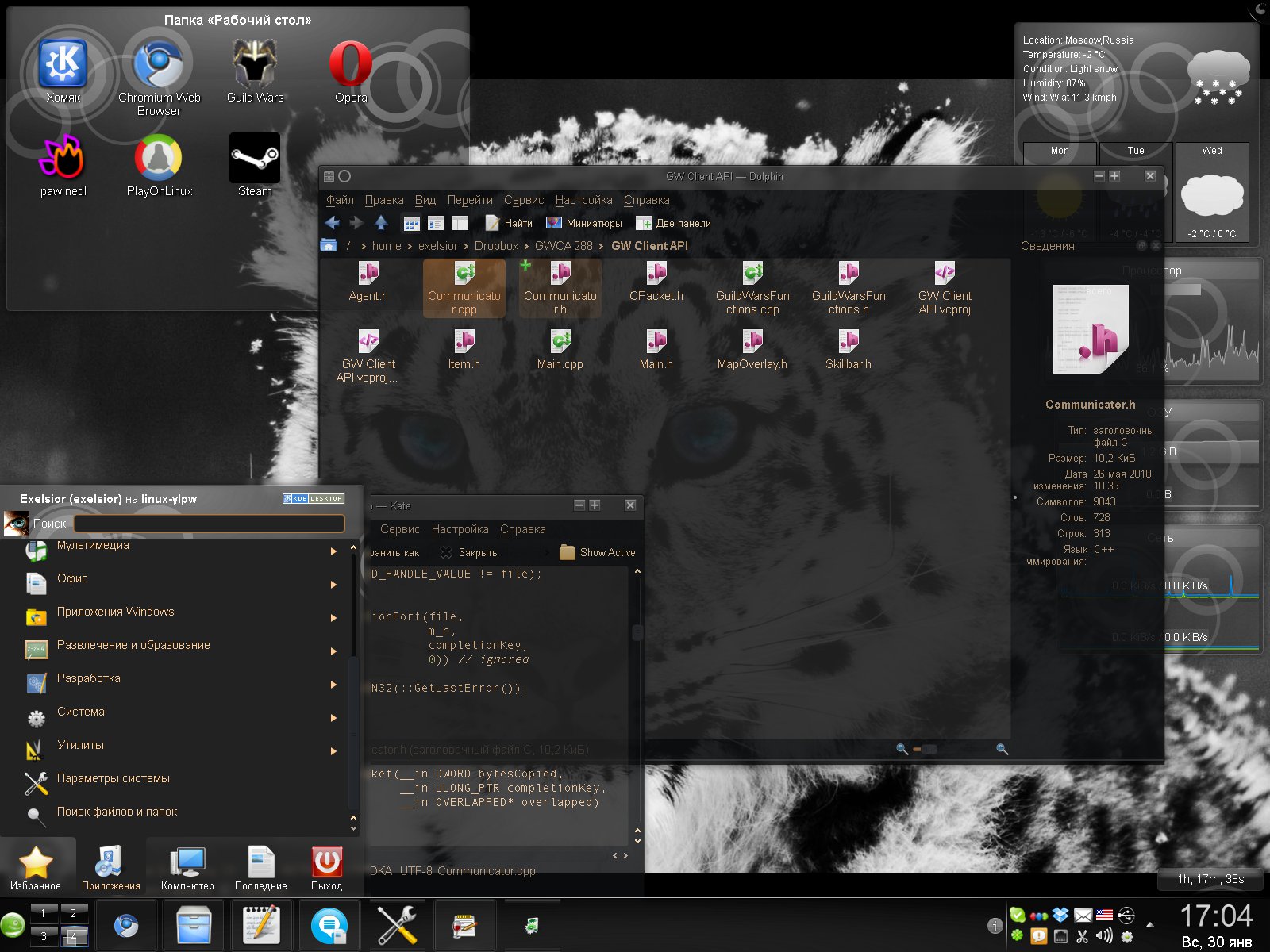Launch Guild Wars desktop icon

point(255,73)
